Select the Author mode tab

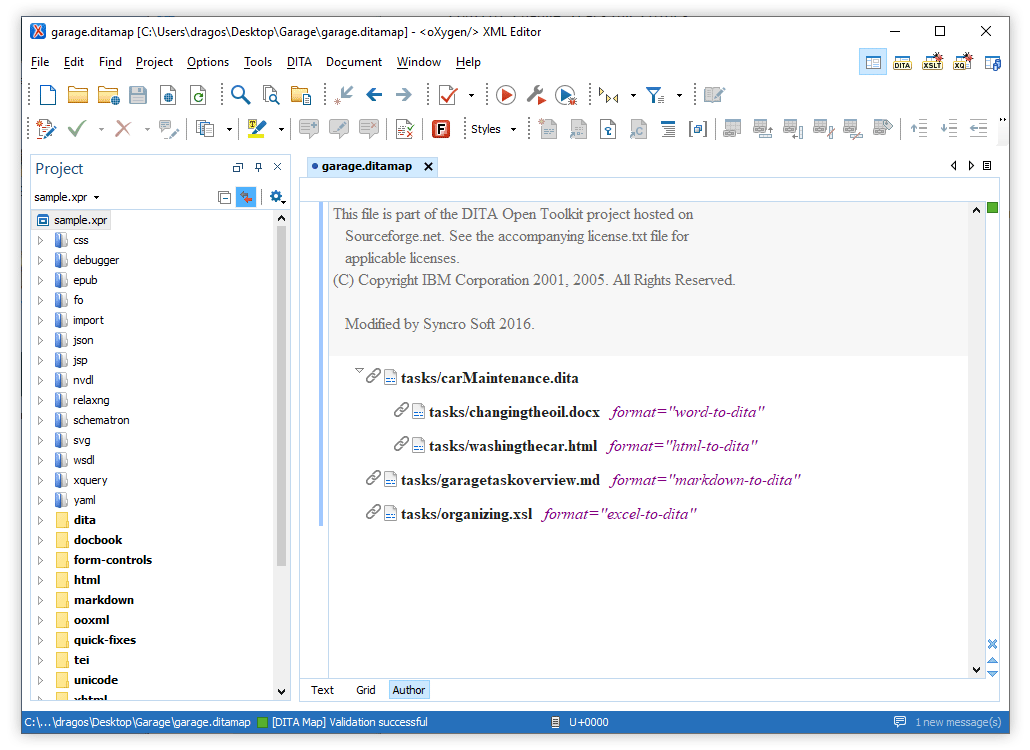(409, 690)
